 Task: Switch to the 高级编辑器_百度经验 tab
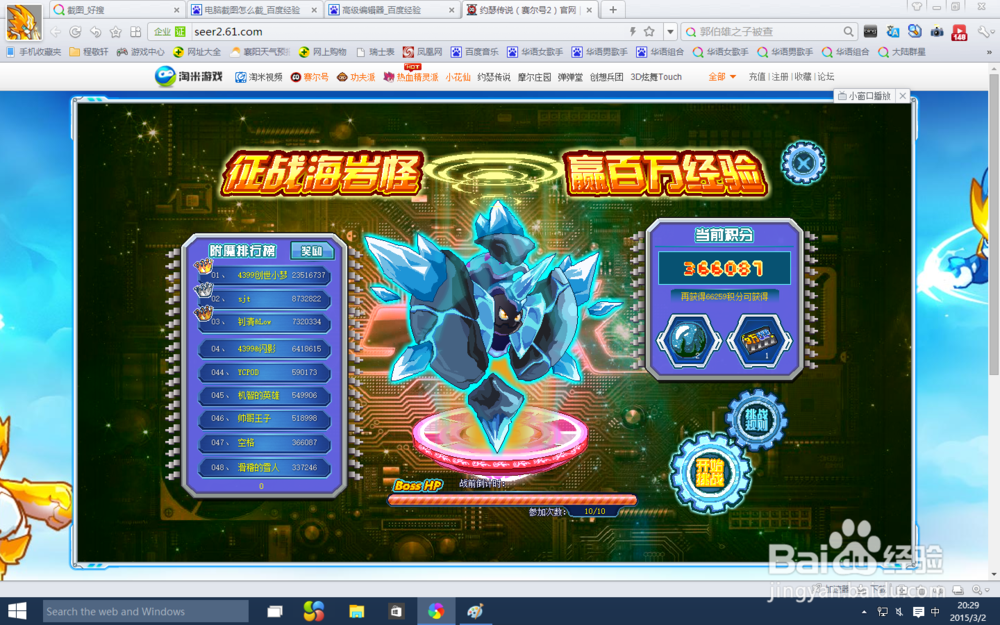tap(391, 10)
